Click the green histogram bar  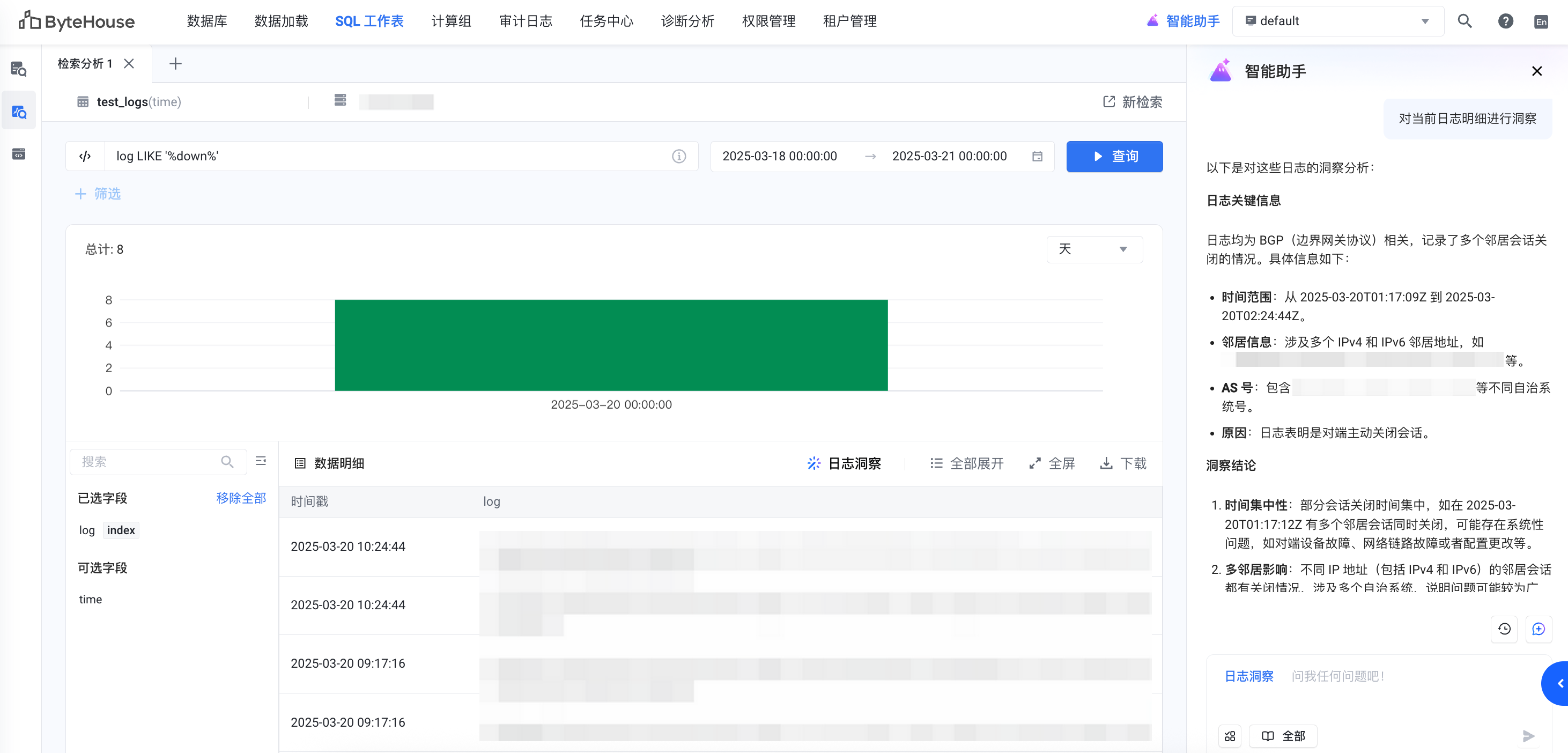point(610,345)
